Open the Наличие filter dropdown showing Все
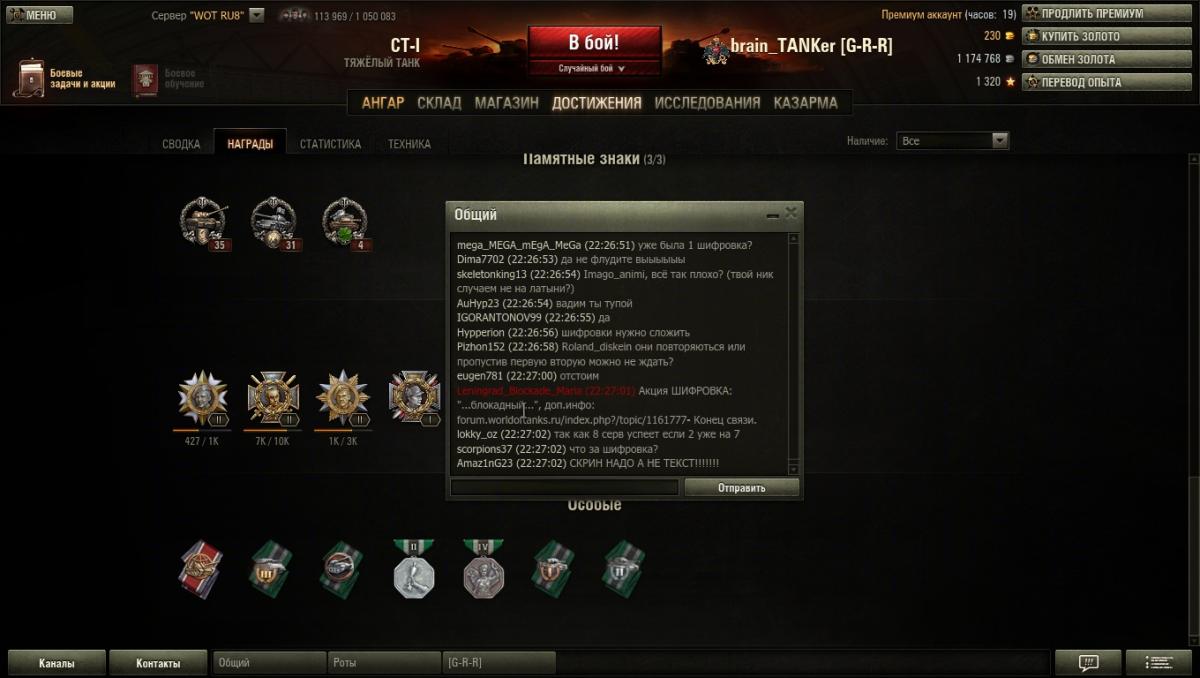 pyautogui.click(x=952, y=141)
